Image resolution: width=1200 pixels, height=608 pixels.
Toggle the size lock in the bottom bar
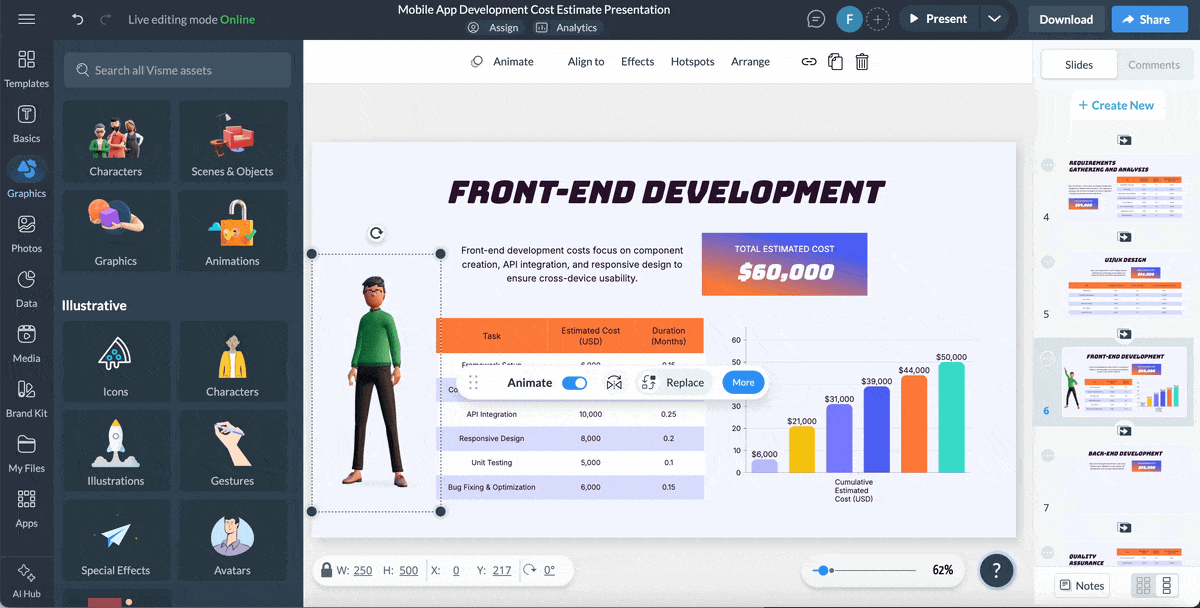[327, 570]
